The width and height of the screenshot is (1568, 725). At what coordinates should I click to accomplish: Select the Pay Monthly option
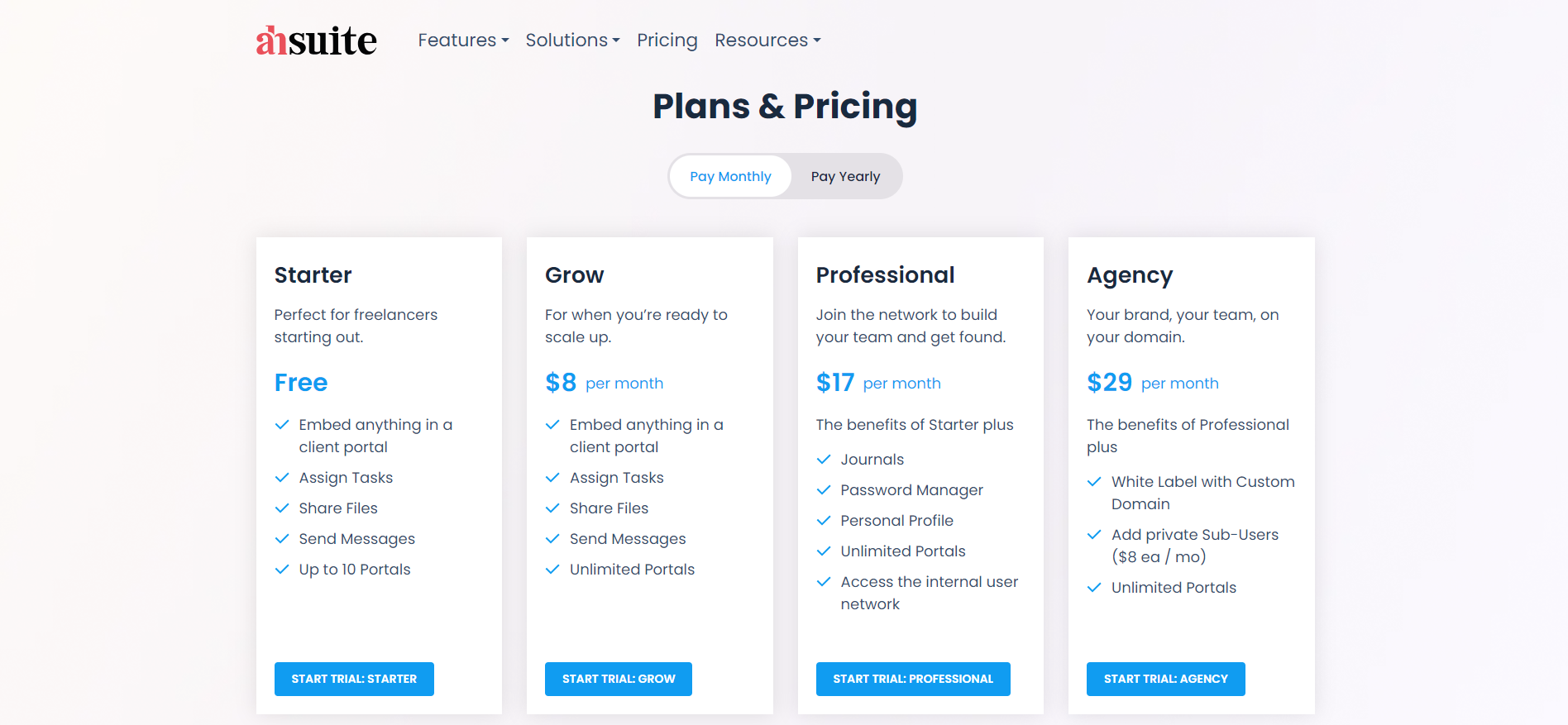point(730,175)
